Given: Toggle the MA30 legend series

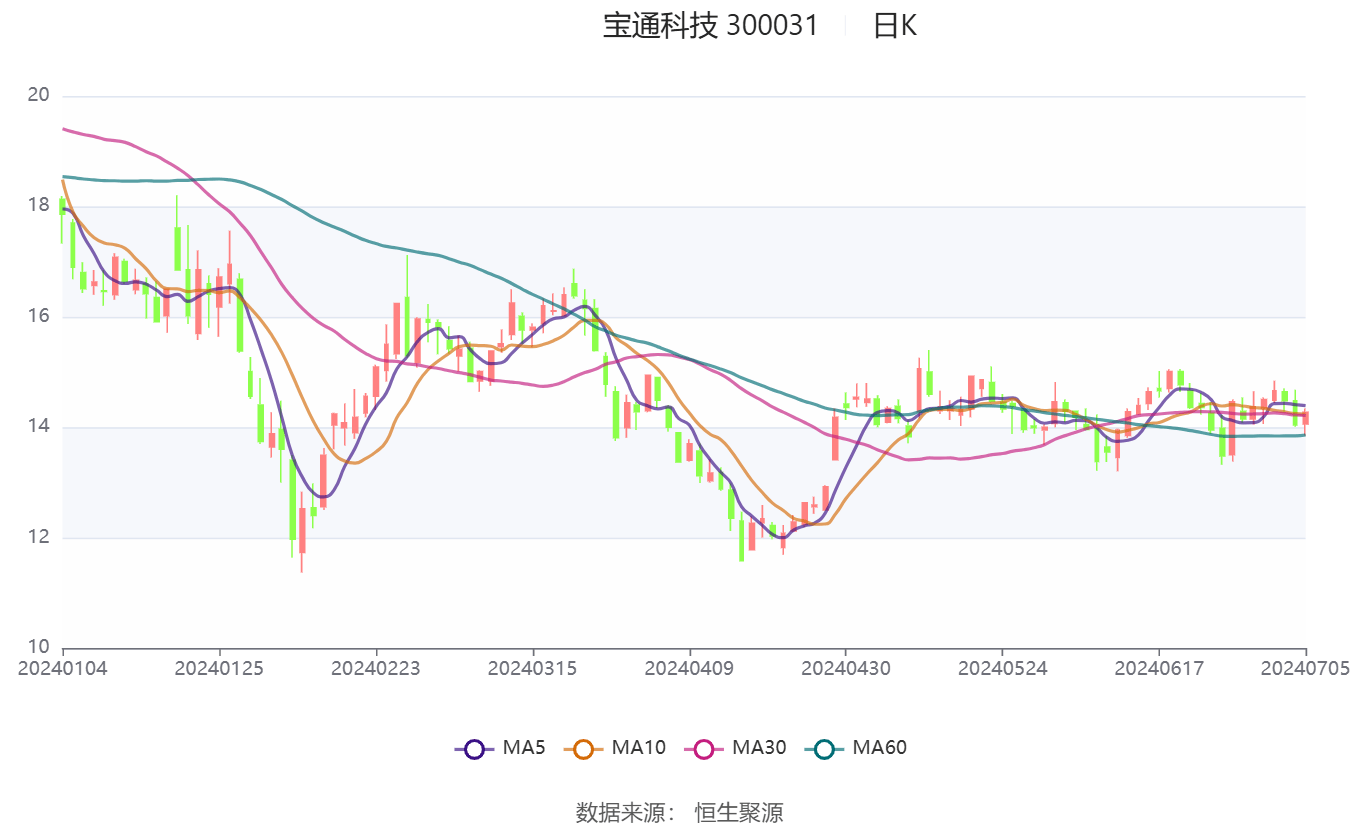Looking at the screenshot, I should tap(735, 747).
